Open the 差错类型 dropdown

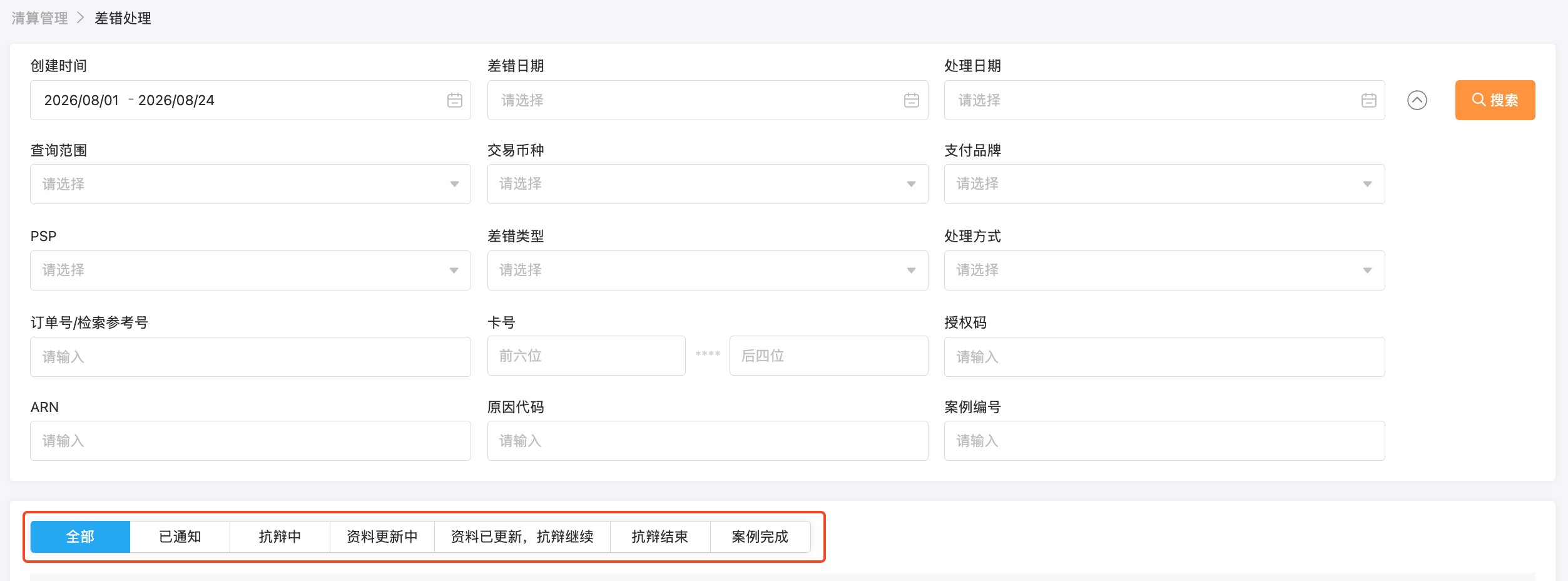pyautogui.click(x=708, y=270)
